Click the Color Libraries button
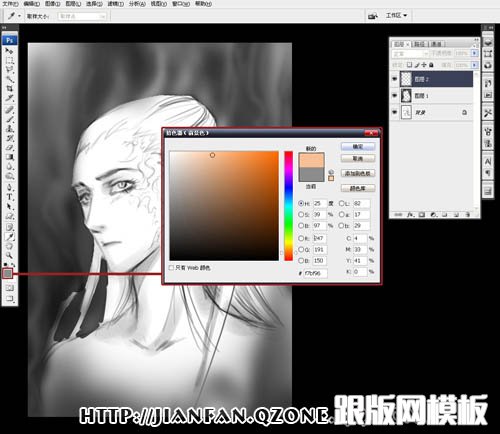This screenshot has width=500, height=434. (x=358, y=188)
